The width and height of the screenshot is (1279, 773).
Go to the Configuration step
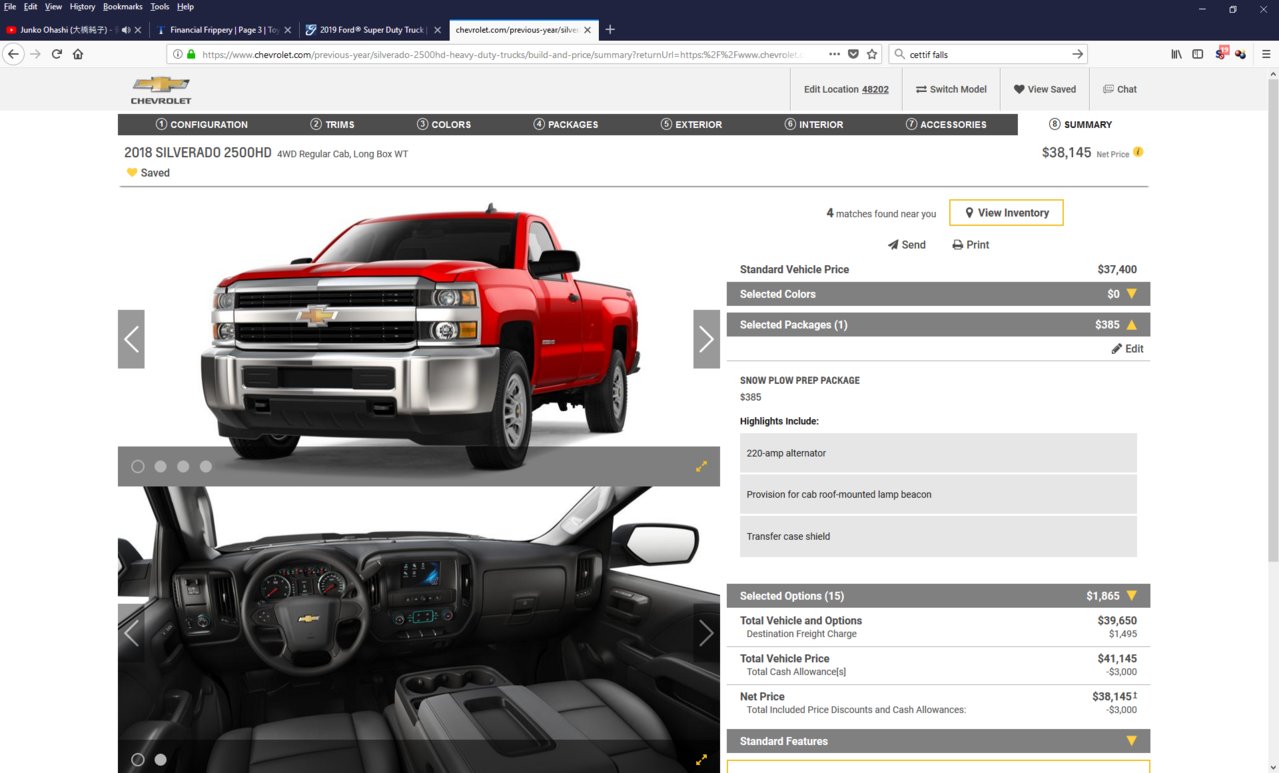pos(202,125)
